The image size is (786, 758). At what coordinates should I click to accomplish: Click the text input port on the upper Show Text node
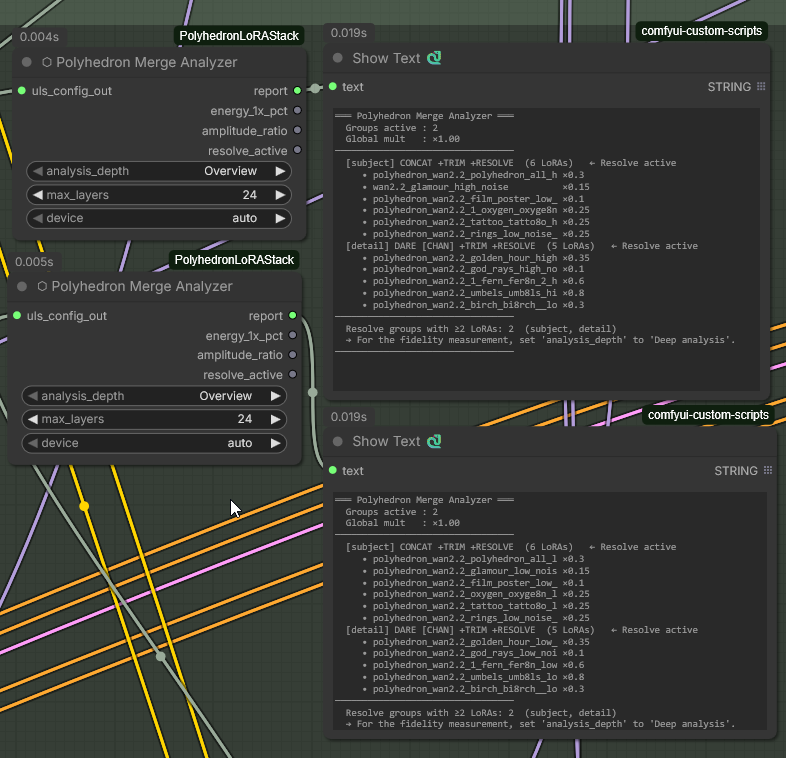click(x=333, y=86)
